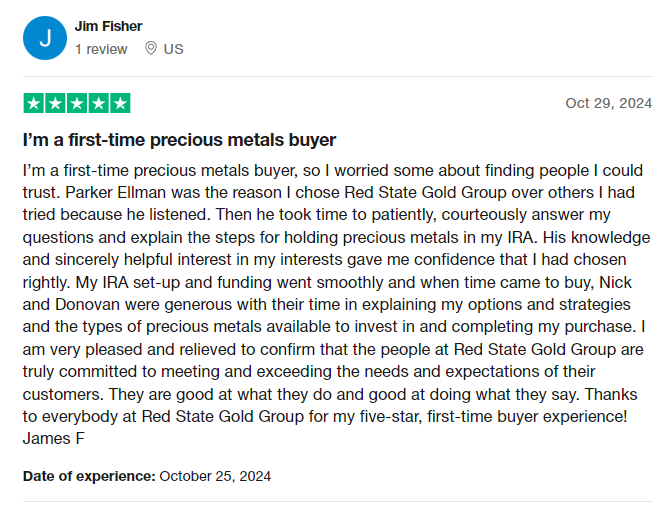Open the 'I'm a first-time precious metals buyer' heading

(180, 140)
